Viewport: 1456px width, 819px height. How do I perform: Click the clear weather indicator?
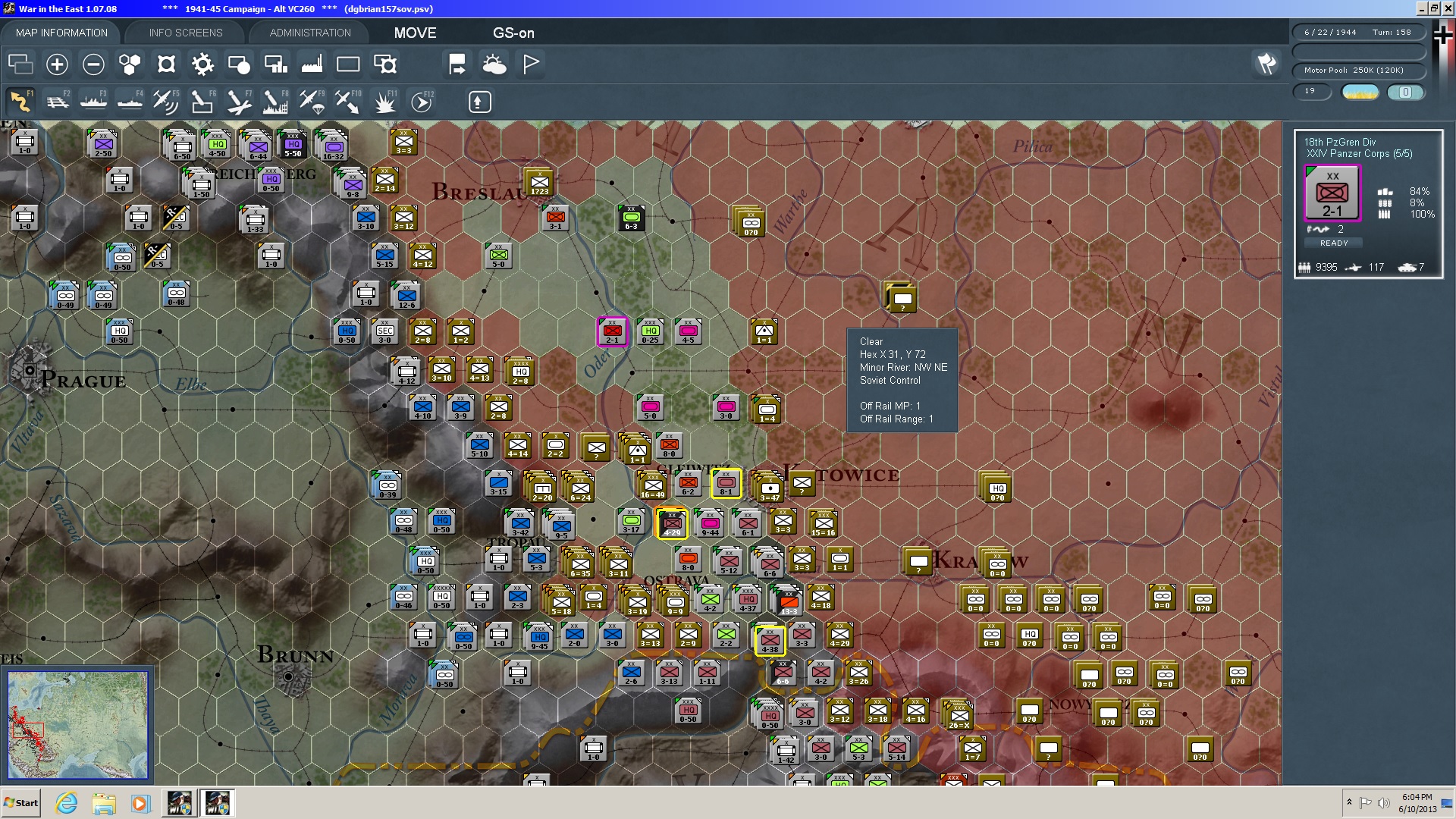pyautogui.click(x=1360, y=92)
